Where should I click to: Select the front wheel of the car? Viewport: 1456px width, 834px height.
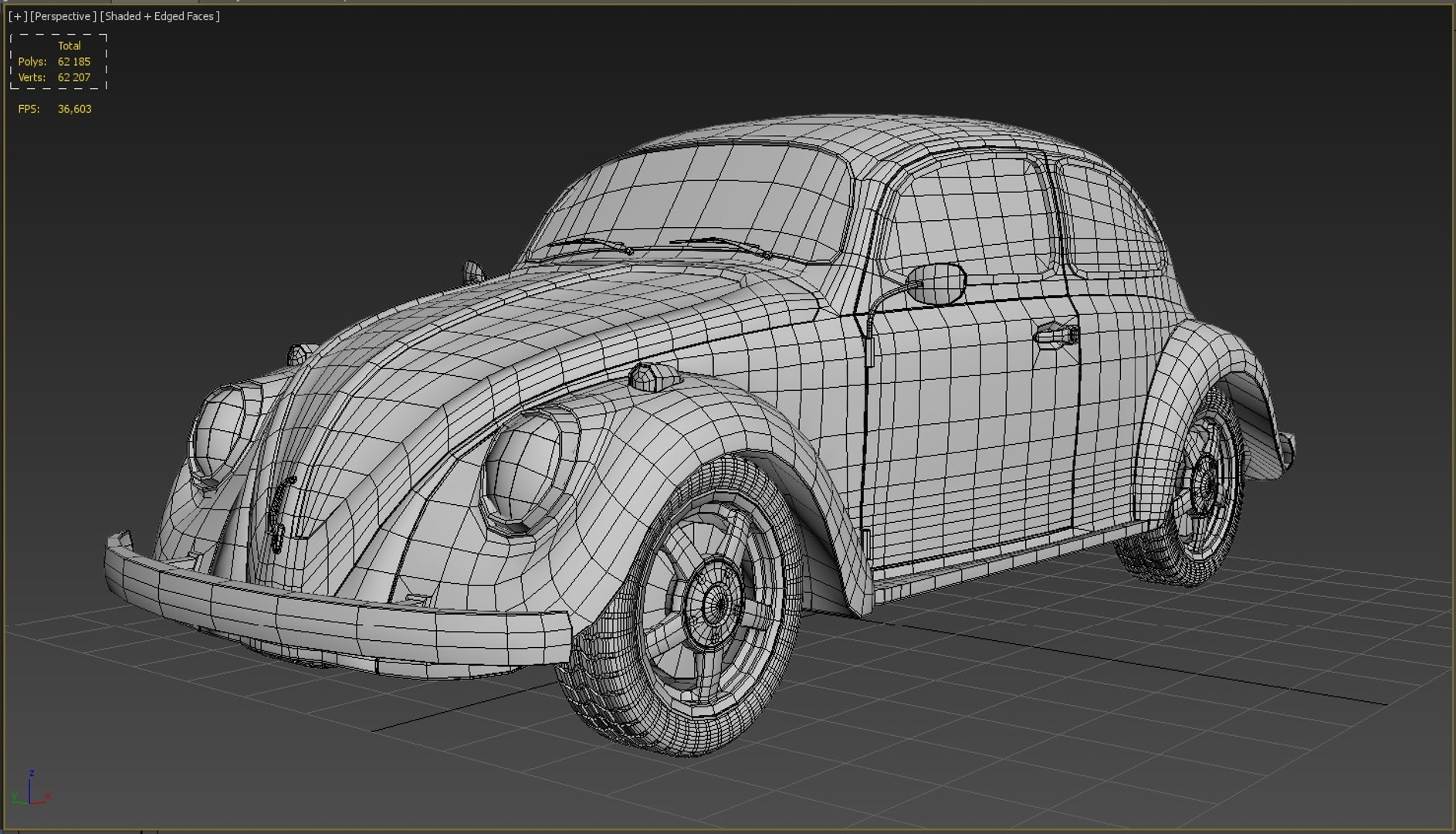click(679, 606)
